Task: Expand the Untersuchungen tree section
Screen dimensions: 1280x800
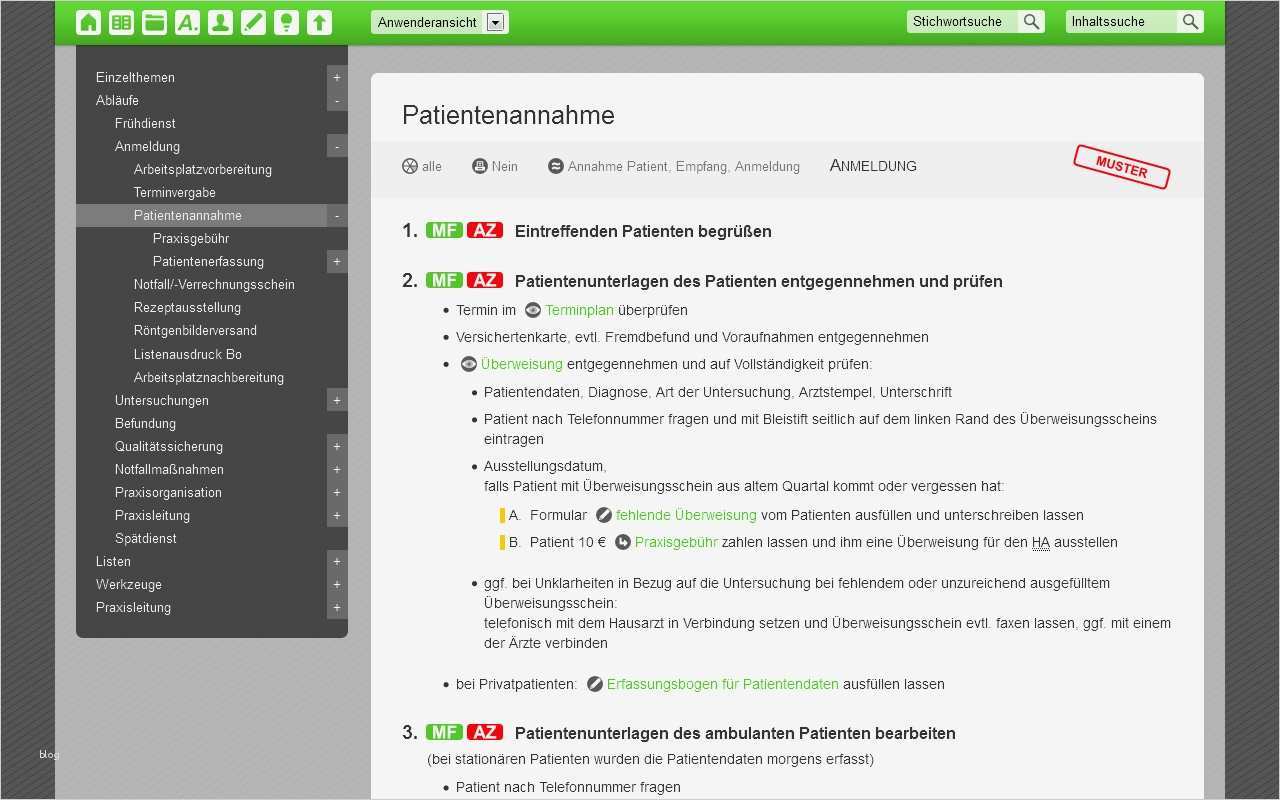Action: [336, 400]
